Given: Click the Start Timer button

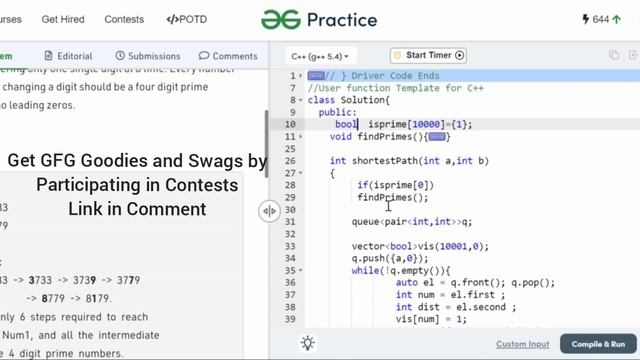Looking at the screenshot, I should (428, 56).
